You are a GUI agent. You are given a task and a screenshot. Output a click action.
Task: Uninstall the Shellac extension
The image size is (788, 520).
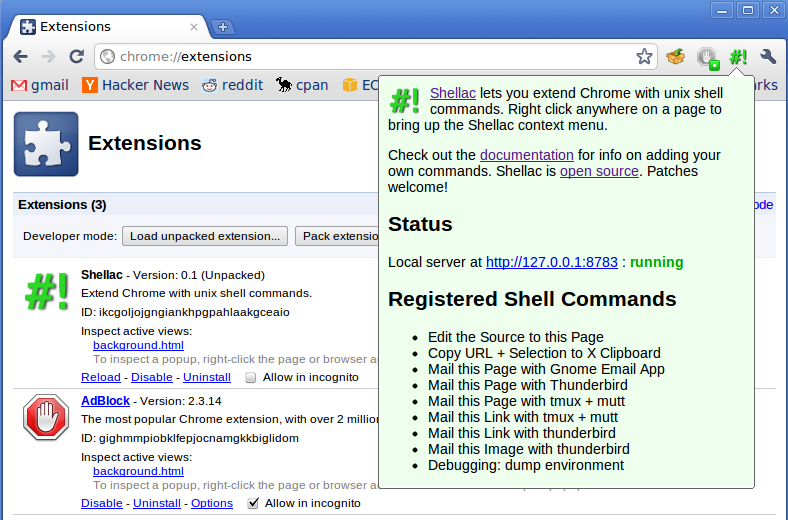click(x=207, y=377)
